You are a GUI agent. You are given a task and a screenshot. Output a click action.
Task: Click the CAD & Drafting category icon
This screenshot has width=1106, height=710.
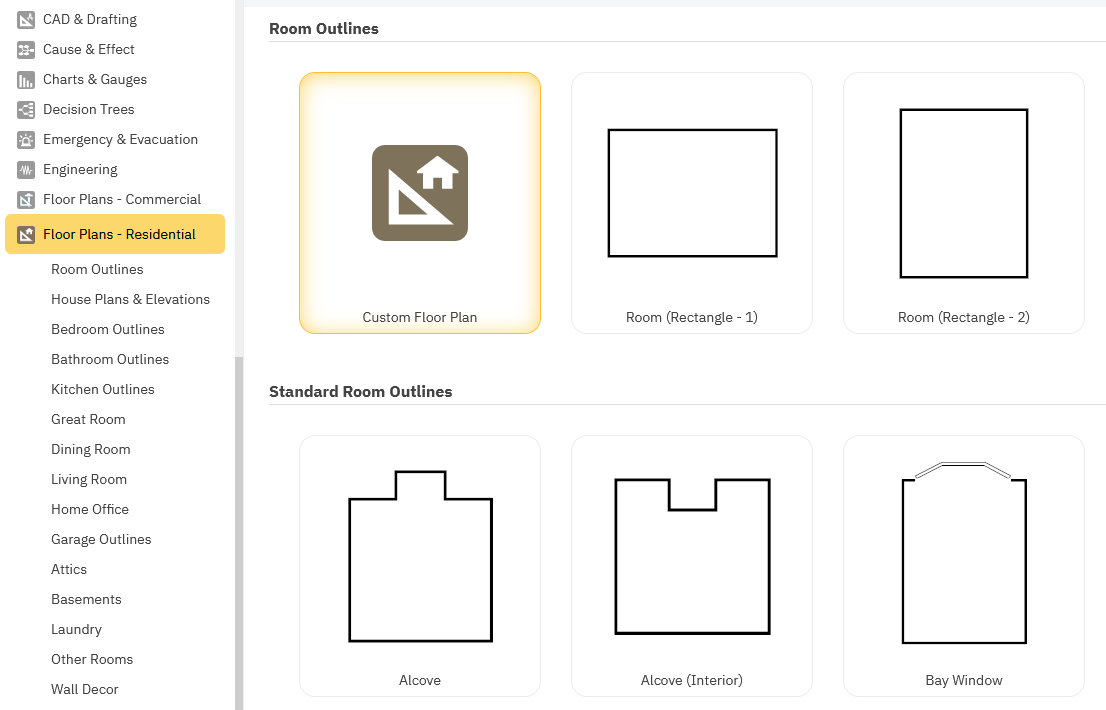[x=26, y=19]
